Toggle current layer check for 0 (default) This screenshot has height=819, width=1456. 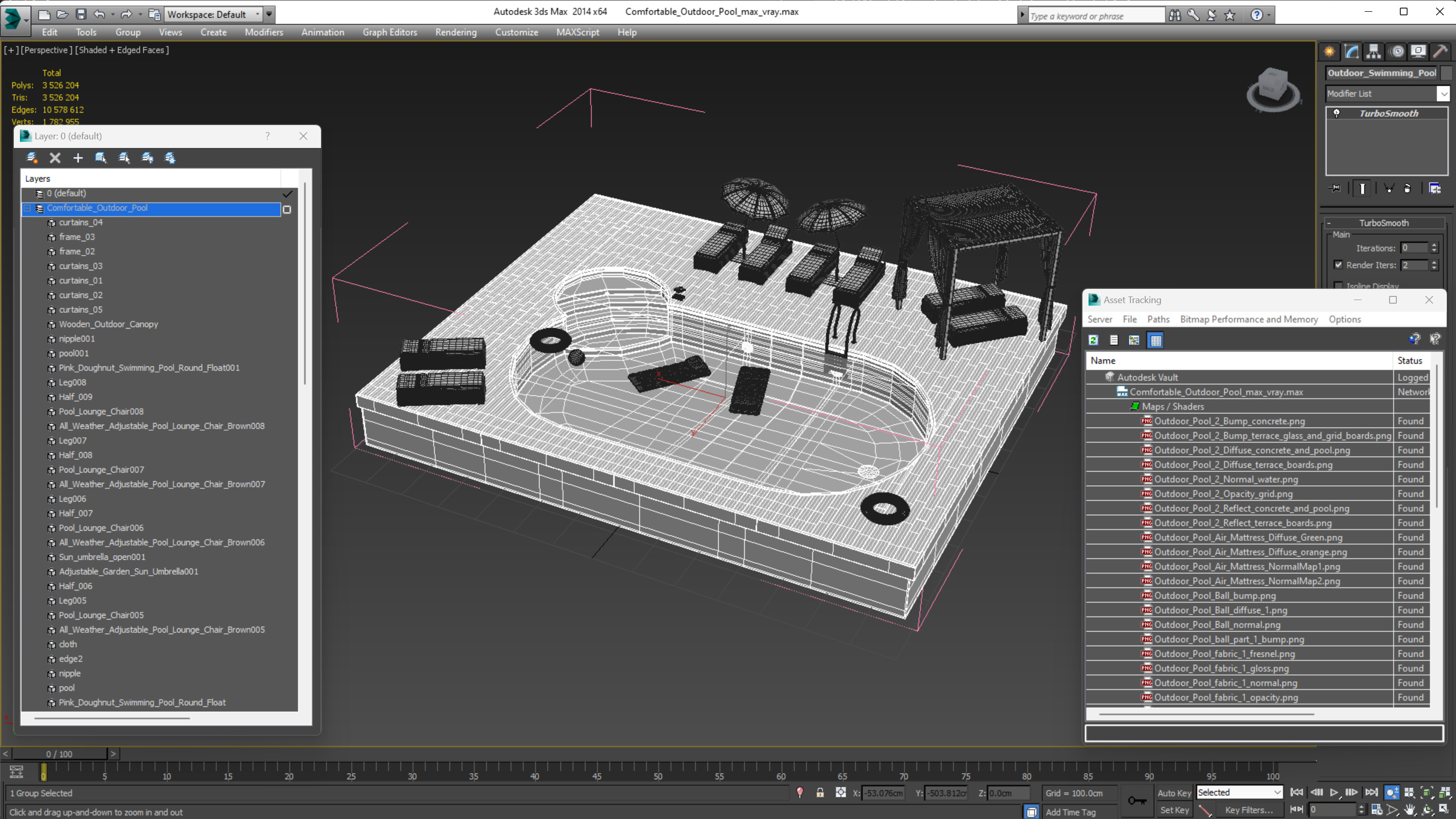pyautogui.click(x=287, y=194)
